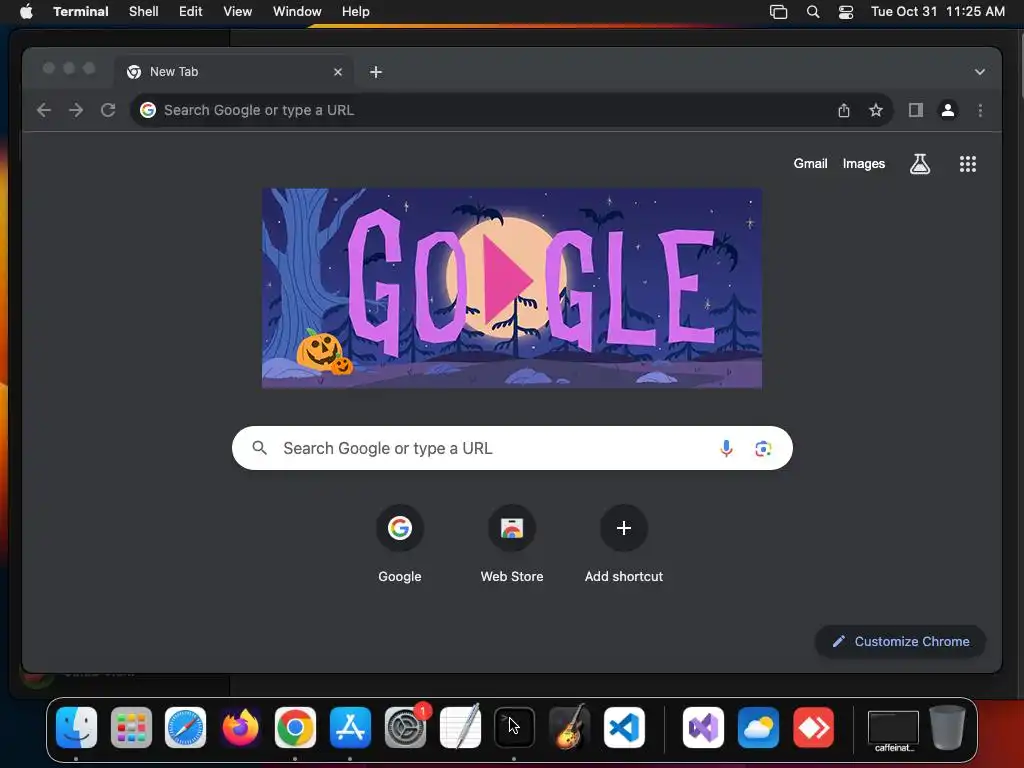1024x768 pixels.
Task: Open Chrome's three-dot menu
Action: tap(980, 110)
